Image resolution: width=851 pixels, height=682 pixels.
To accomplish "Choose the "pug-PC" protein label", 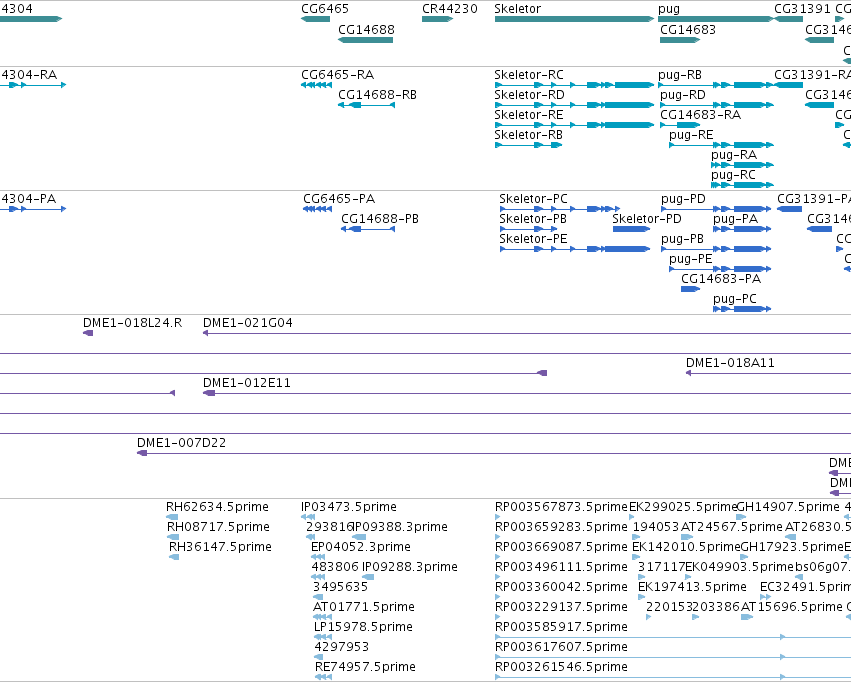I will tap(735, 299).
